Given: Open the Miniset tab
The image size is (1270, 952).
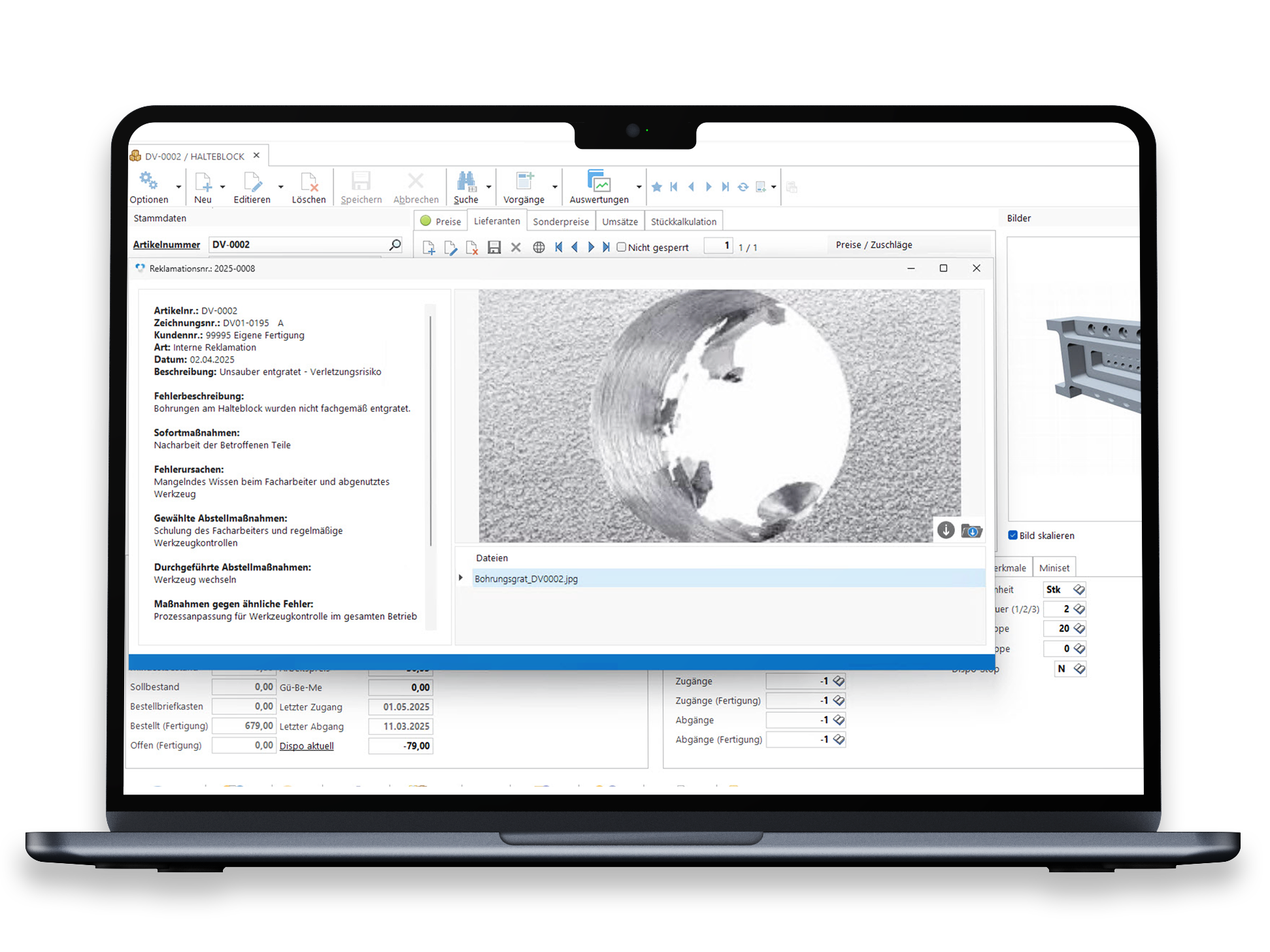Looking at the screenshot, I should (x=1054, y=568).
